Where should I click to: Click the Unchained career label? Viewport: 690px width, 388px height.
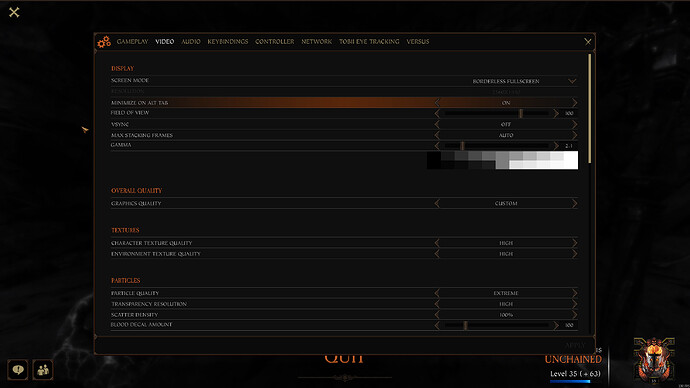pos(573,359)
